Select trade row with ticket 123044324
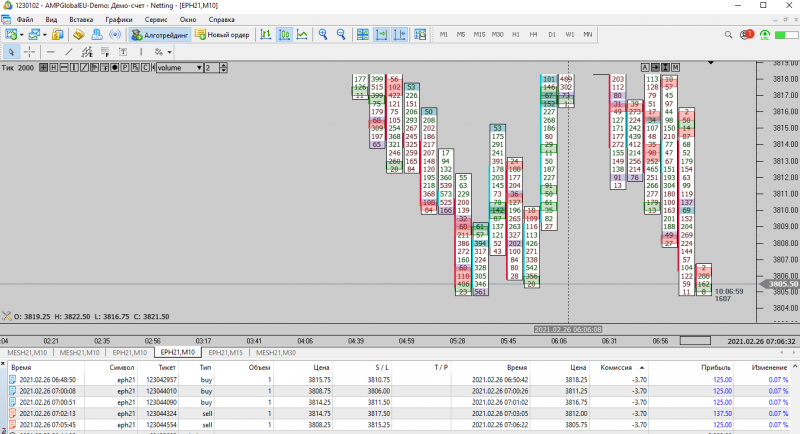Image resolution: width=800 pixels, height=434 pixels. [x=398, y=414]
